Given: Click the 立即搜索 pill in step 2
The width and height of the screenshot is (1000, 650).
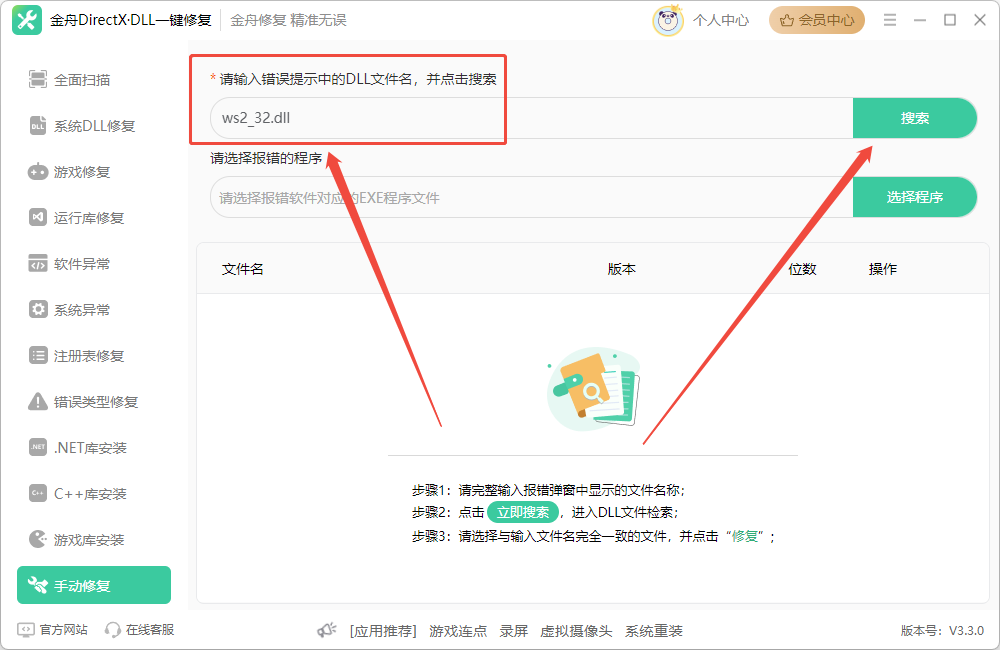Looking at the screenshot, I should [x=523, y=512].
